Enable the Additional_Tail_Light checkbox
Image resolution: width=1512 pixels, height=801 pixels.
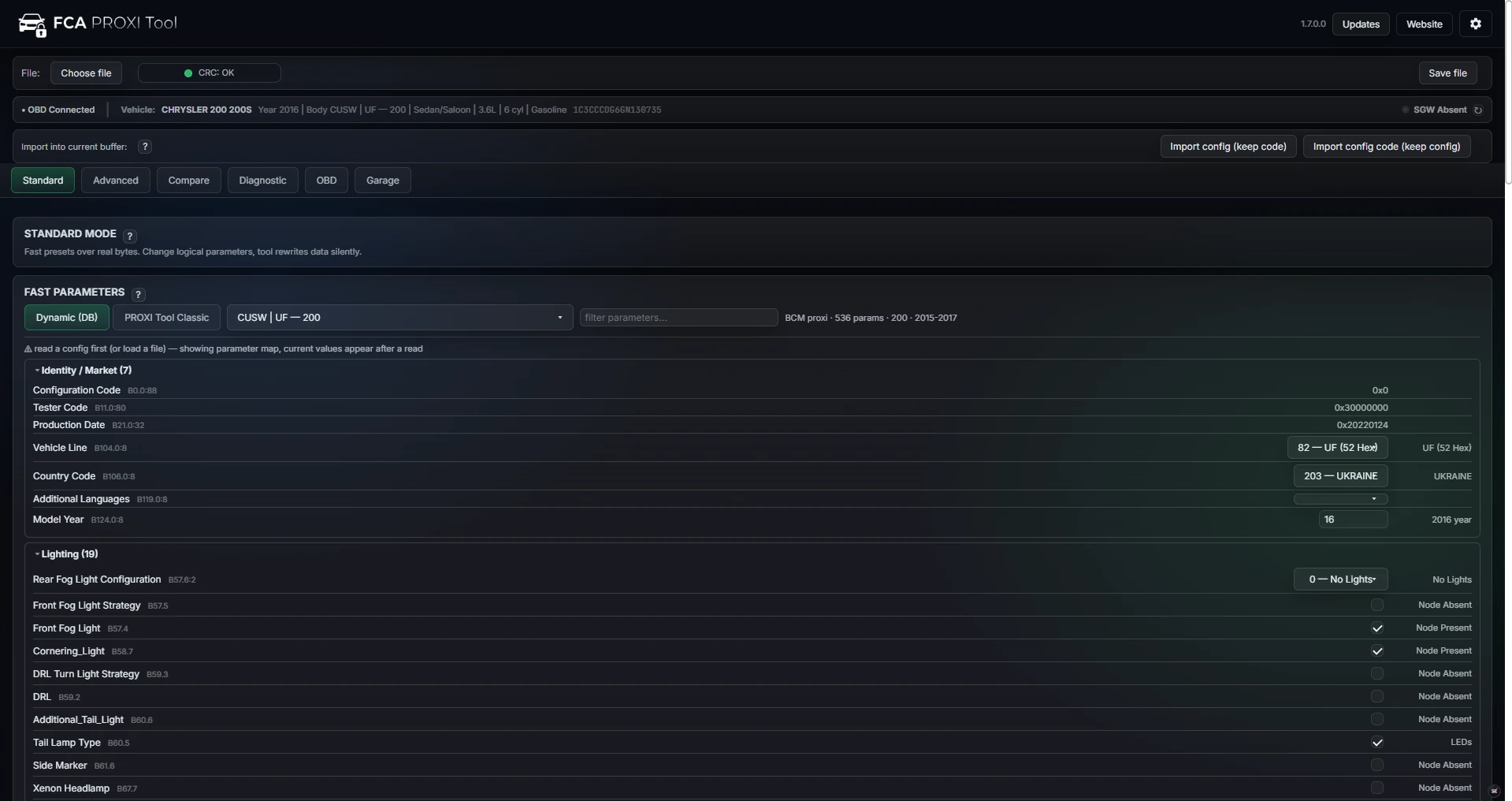[x=1376, y=720]
